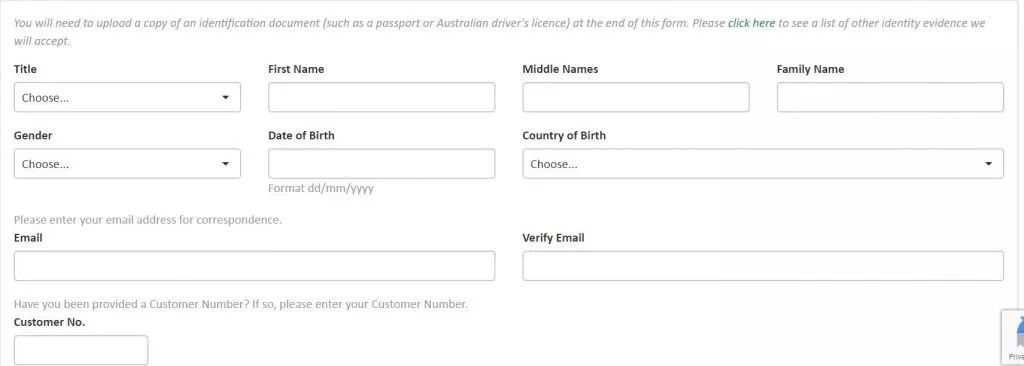Click the Verify Email label
This screenshot has height=366, width=1024.
point(553,238)
